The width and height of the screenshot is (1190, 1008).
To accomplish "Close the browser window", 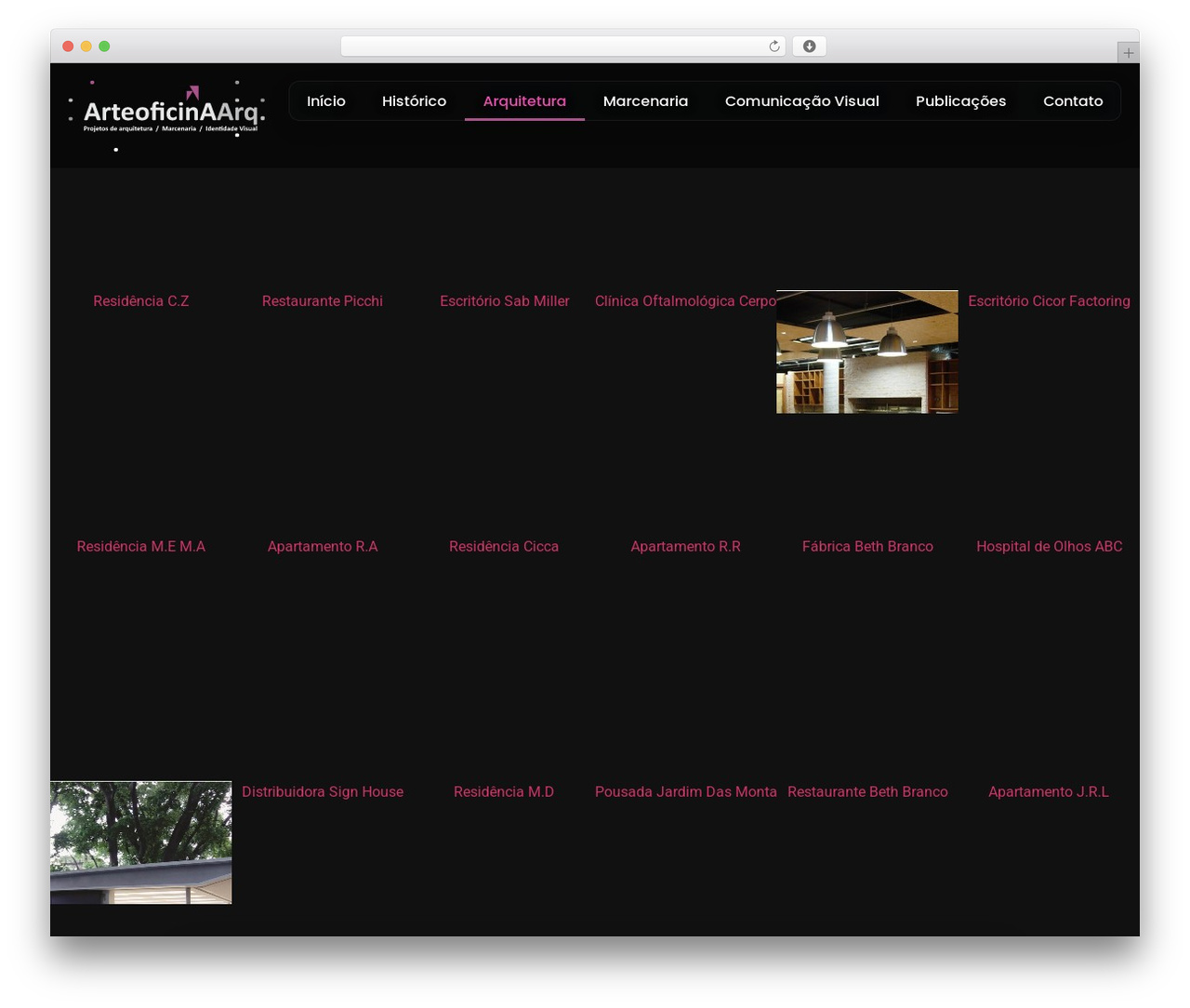I will 68,46.
